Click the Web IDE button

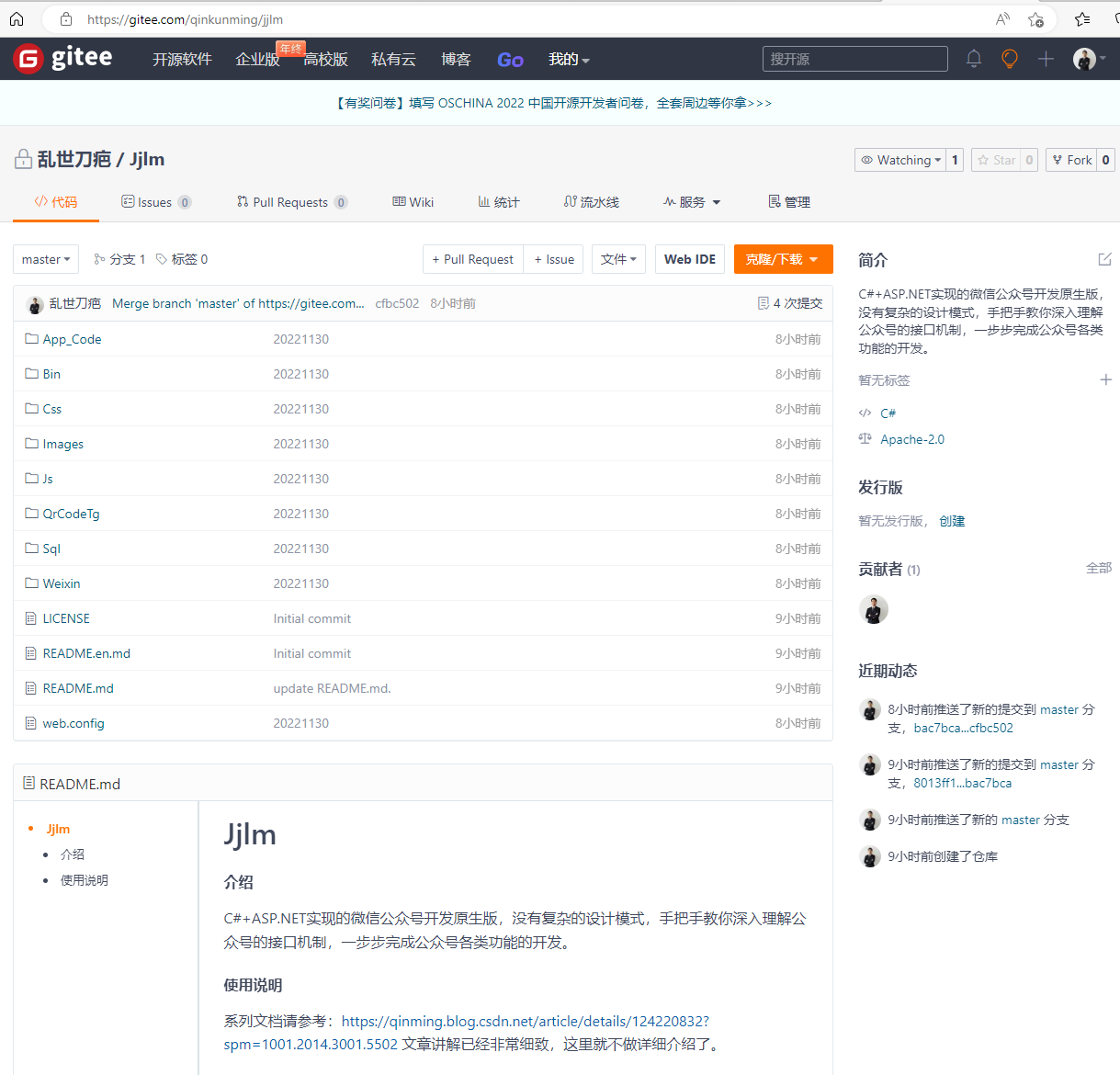click(689, 259)
